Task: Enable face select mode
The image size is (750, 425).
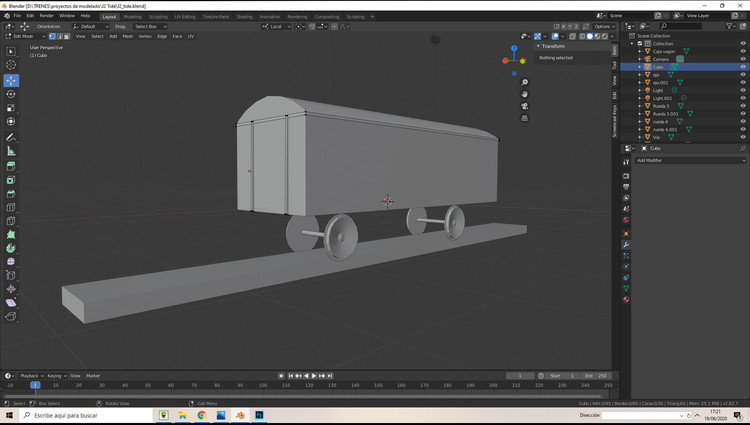Action: pyautogui.click(x=67, y=36)
